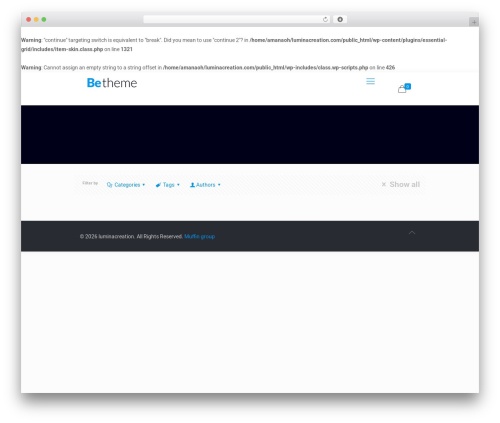Viewport: 500px width, 423px height.
Task: Click the red close window button
Action: pos(29,19)
